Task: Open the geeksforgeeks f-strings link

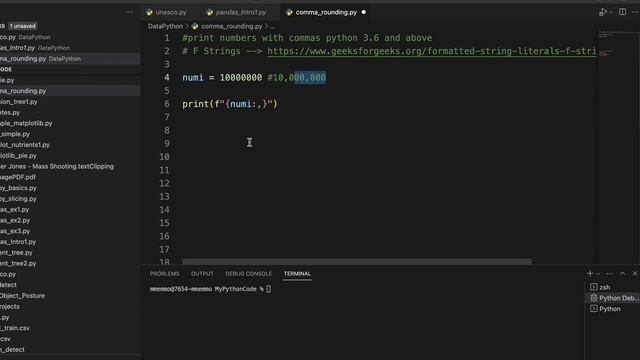Action: click(432, 51)
